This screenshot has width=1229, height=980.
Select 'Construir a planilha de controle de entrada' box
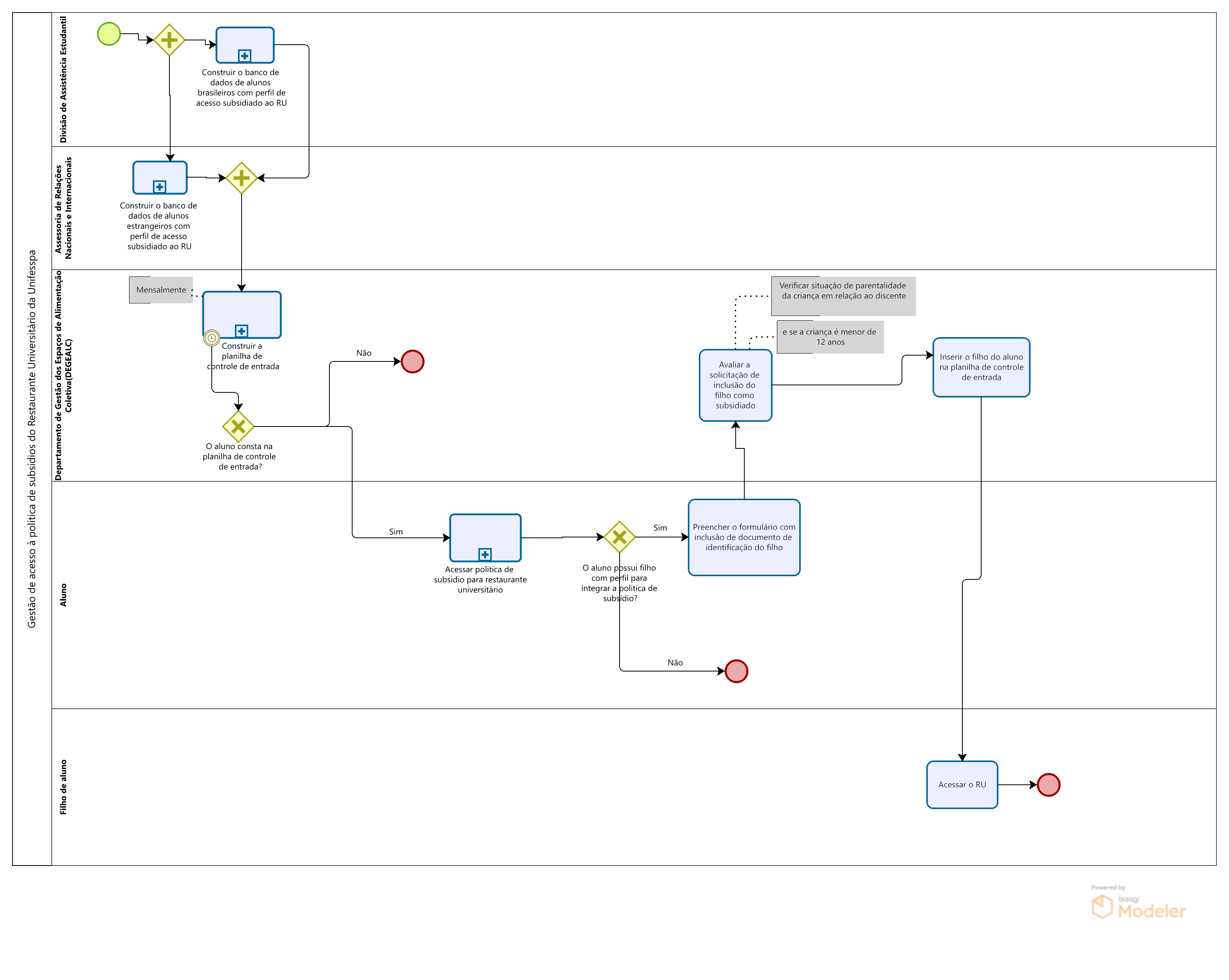[x=242, y=314]
